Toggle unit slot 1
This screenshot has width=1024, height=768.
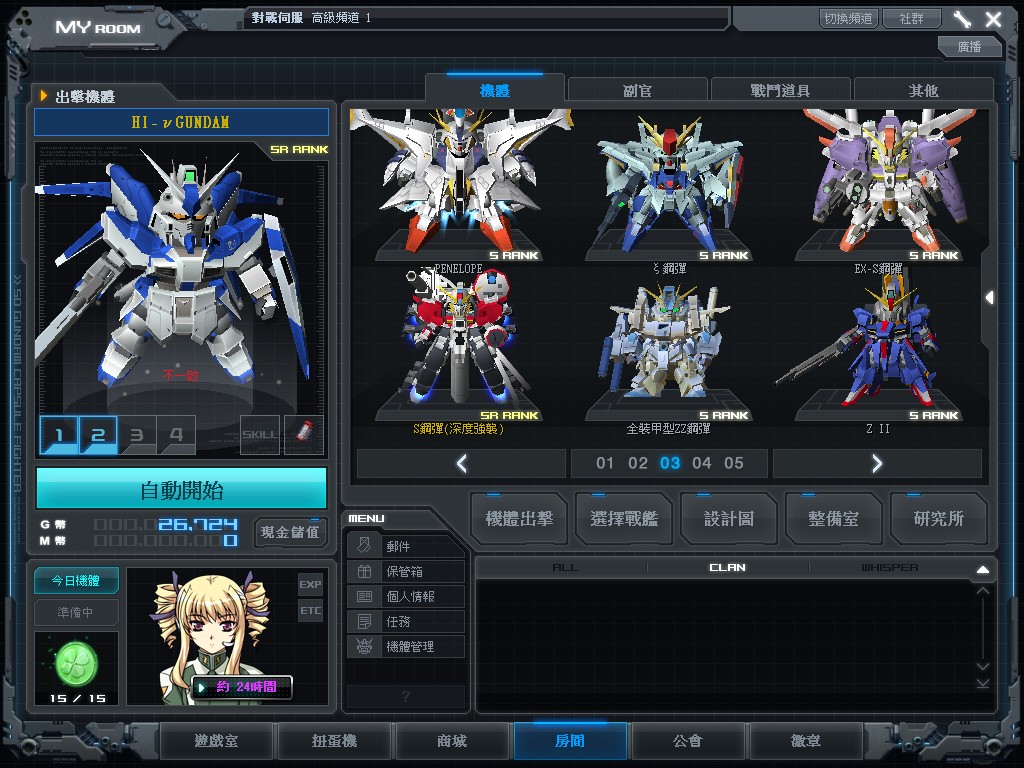click(59, 435)
